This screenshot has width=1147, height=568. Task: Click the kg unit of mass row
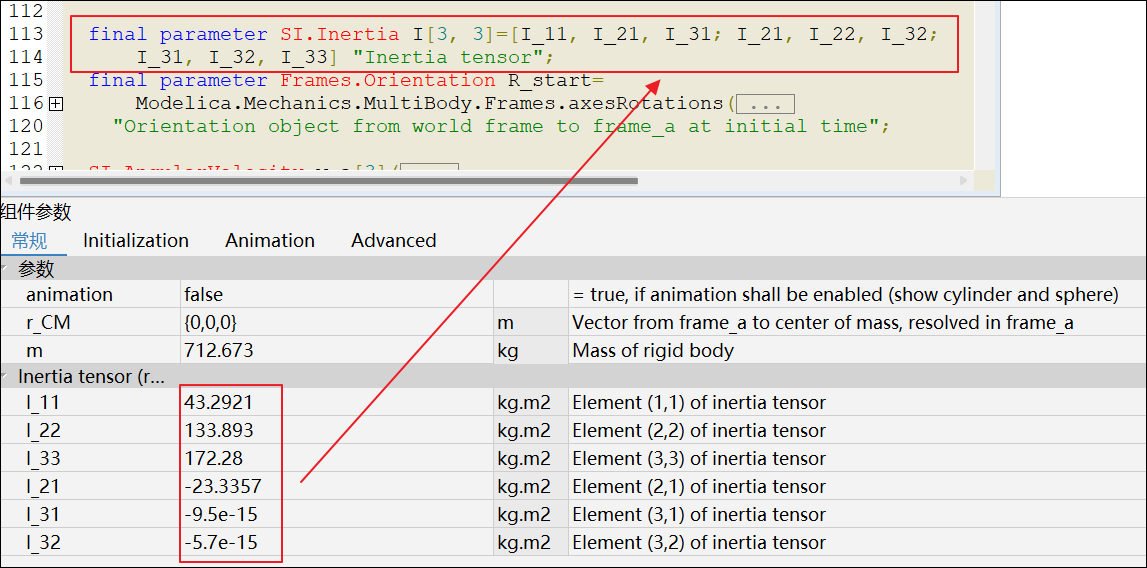[x=508, y=351]
